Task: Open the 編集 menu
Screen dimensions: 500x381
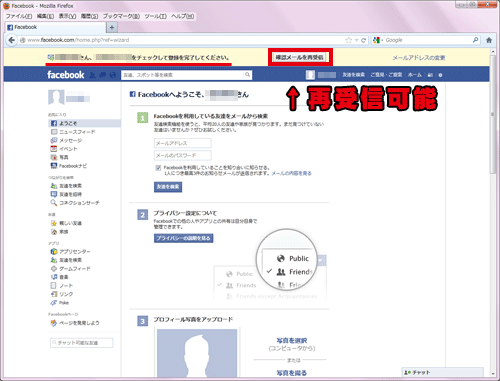Action: click(45, 16)
